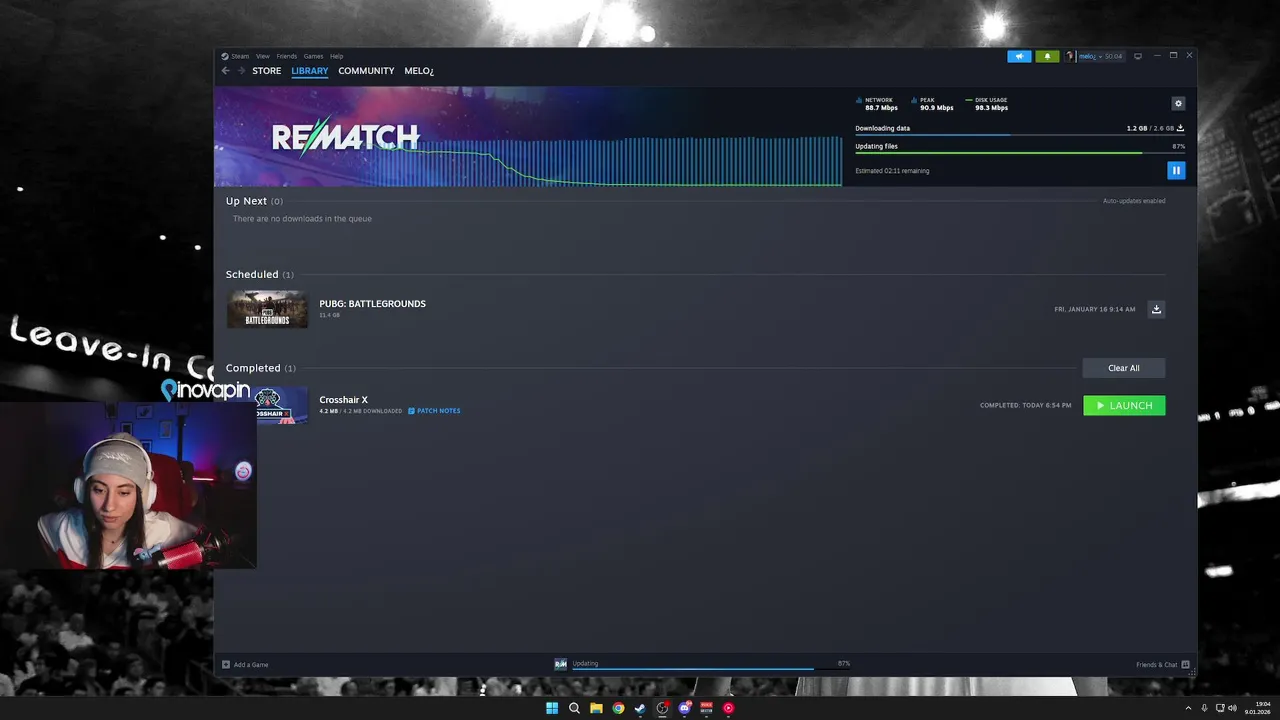The height and width of the screenshot is (720, 1280).
Task: Open download settings gear
Action: click(x=1178, y=103)
